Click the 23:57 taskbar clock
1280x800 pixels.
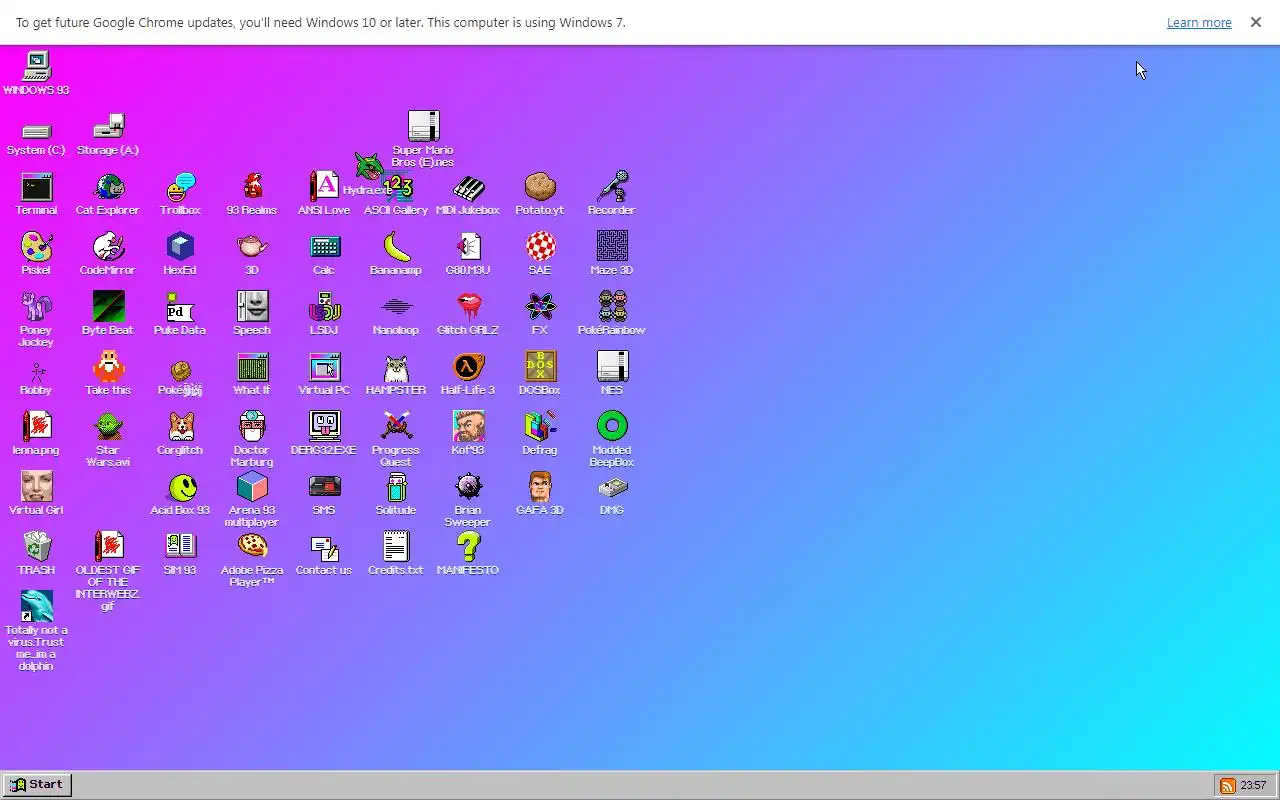[1254, 785]
